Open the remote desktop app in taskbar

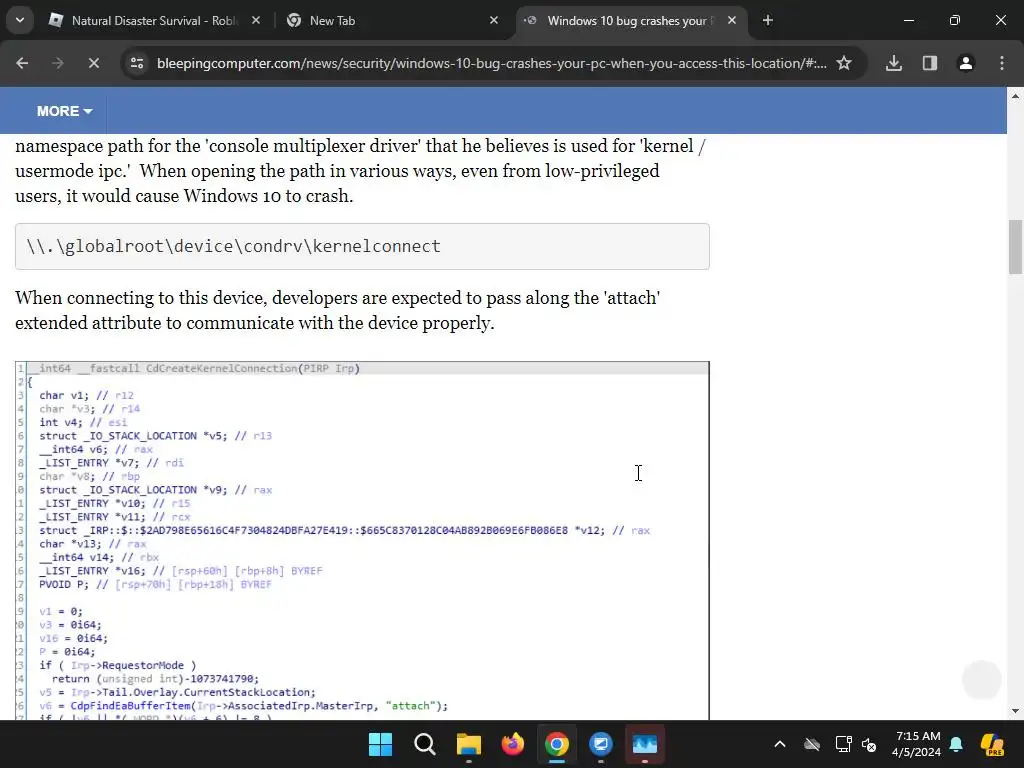(601, 744)
